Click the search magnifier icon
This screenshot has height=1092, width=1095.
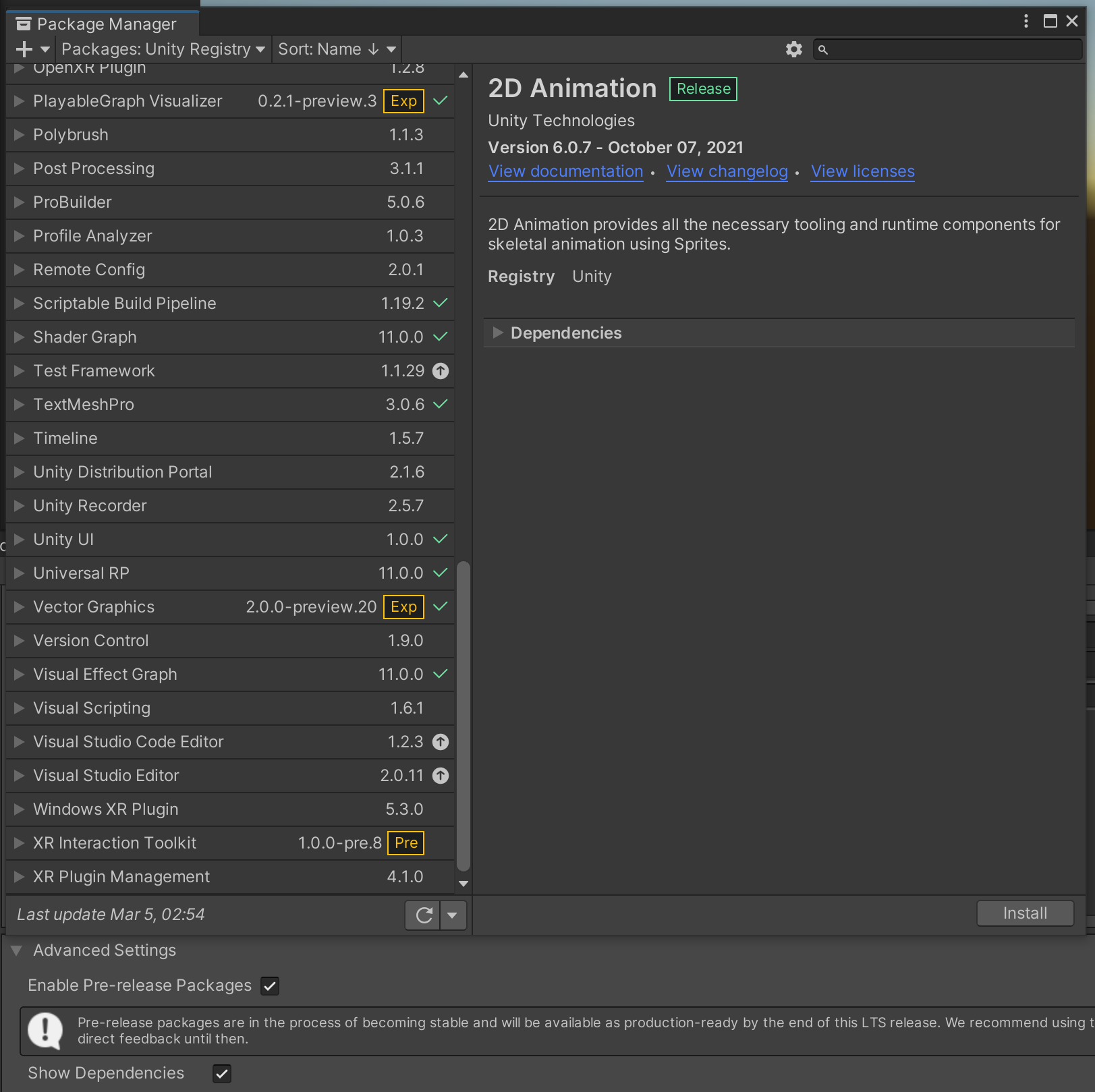coord(823,49)
